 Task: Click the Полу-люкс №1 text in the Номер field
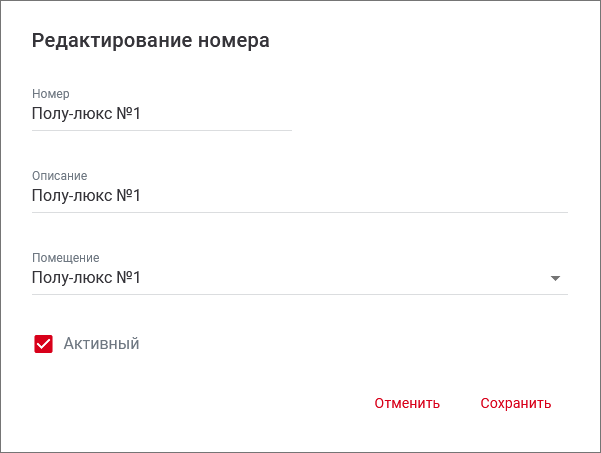pyautogui.click(x=86, y=114)
